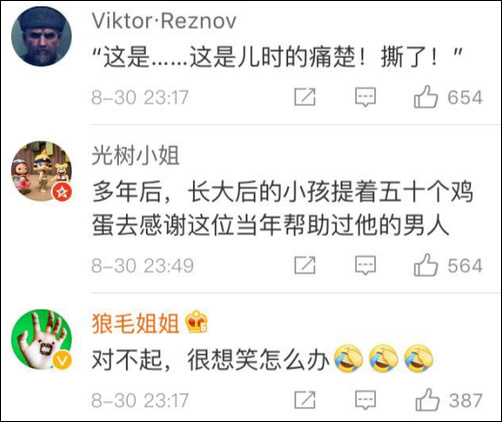Screen dimensions: 502x422
Task: Open the 光树小姐 username link
Action: pos(136,155)
